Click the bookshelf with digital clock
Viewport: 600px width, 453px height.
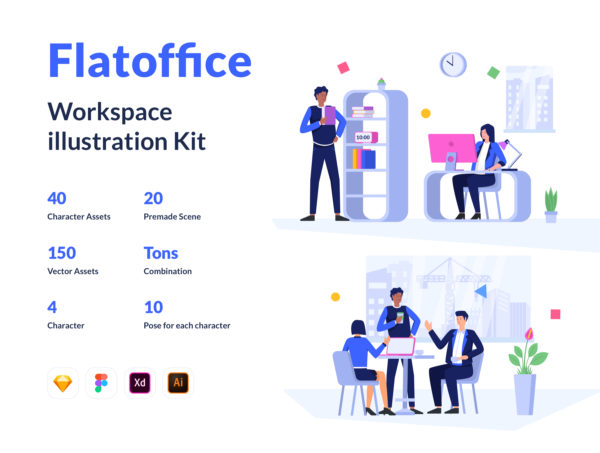coord(375,155)
